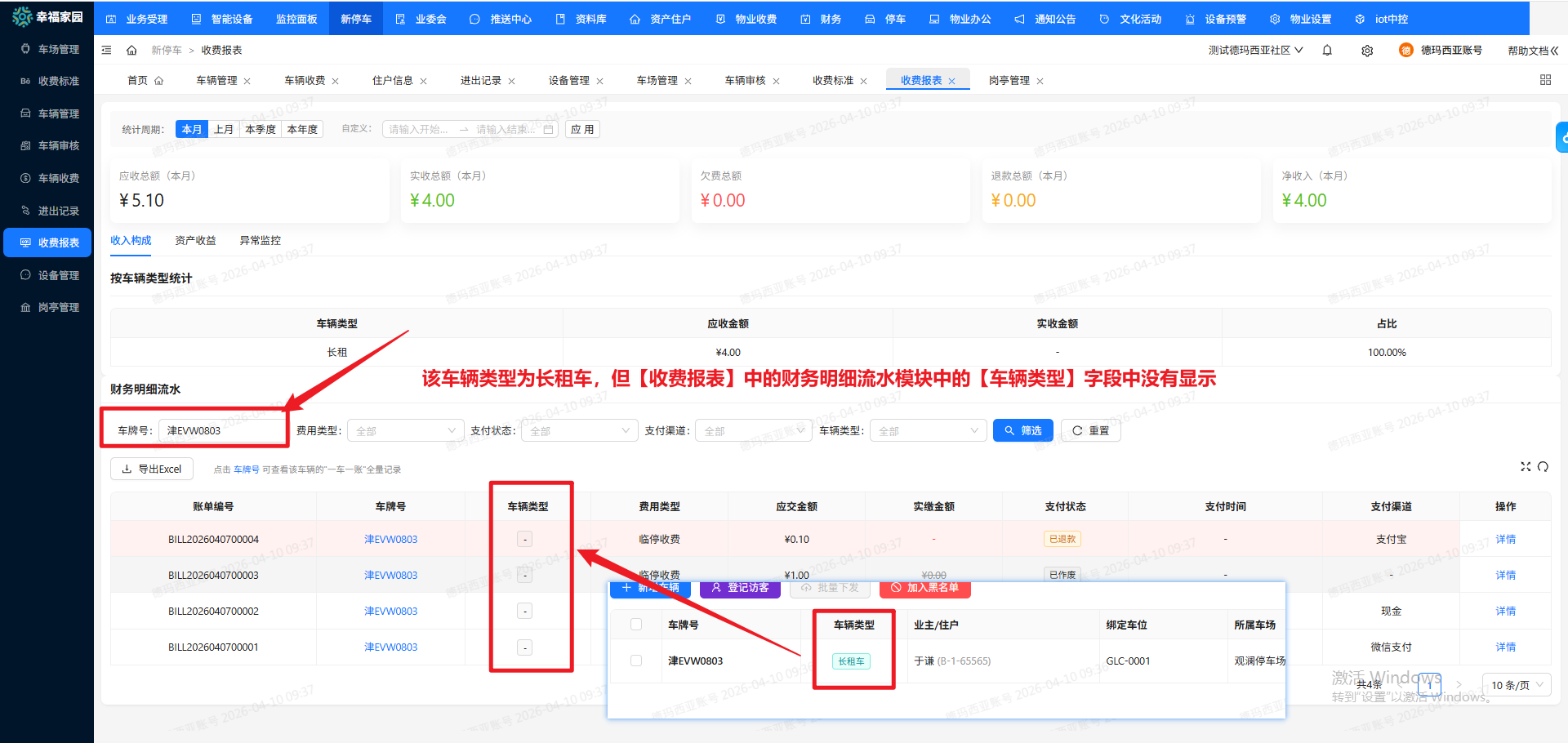Open 物业收费 in the top menu
This screenshot has width=1568, height=743.
746,19
